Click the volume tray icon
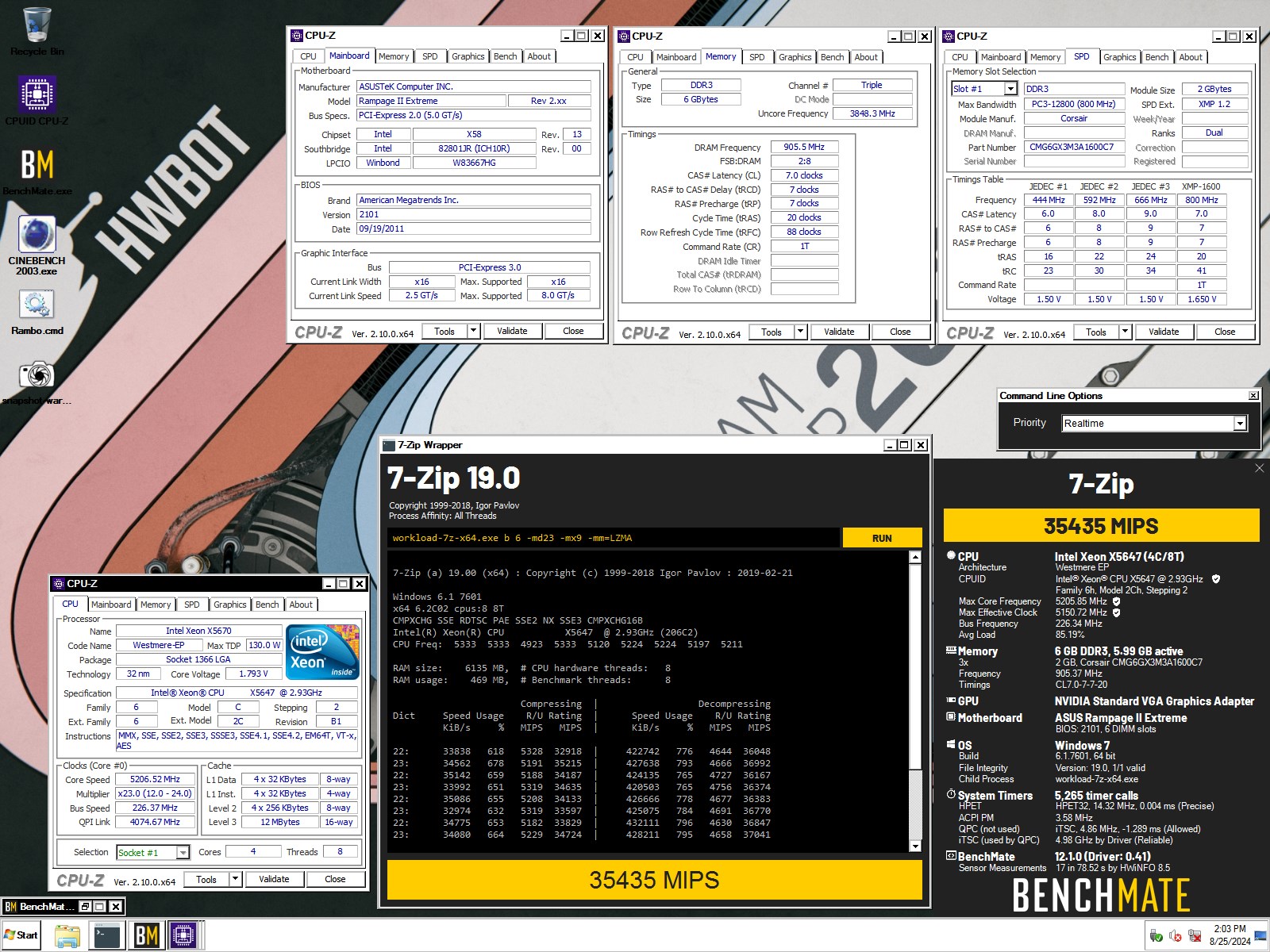 pyautogui.click(x=1176, y=936)
